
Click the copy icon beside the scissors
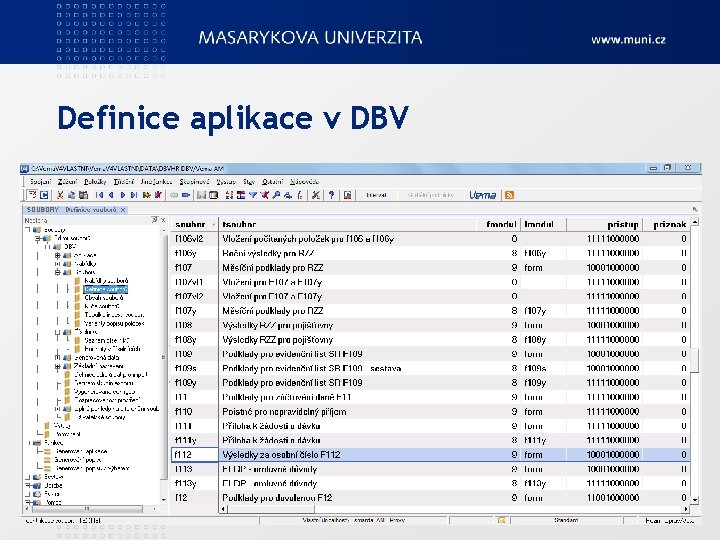71,195
